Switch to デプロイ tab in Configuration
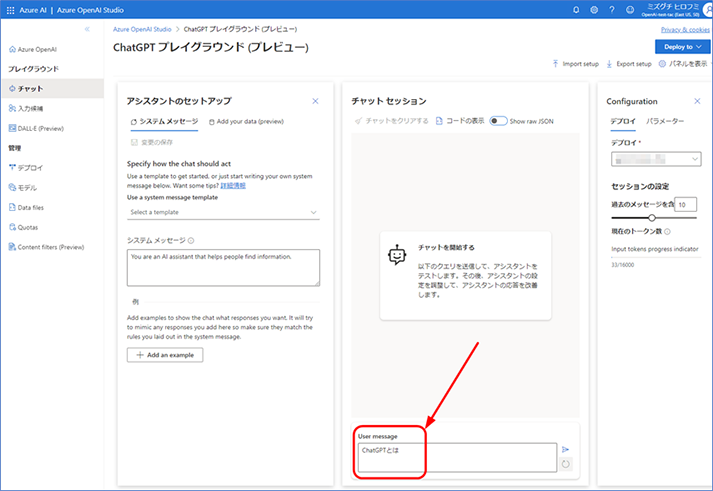Viewport: 713px width, 491px height. click(623, 121)
